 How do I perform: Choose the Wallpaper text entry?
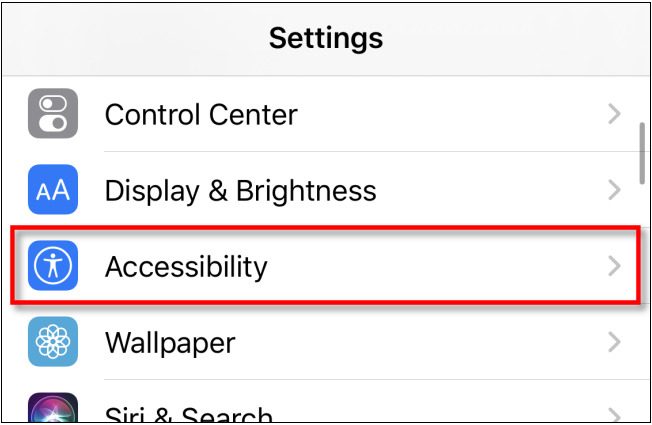coord(170,343)
